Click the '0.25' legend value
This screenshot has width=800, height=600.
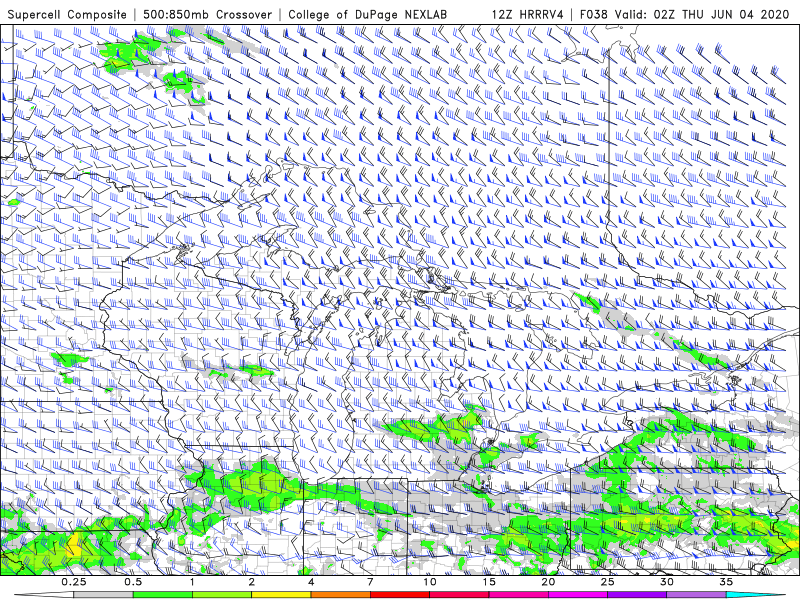(74, 582)
